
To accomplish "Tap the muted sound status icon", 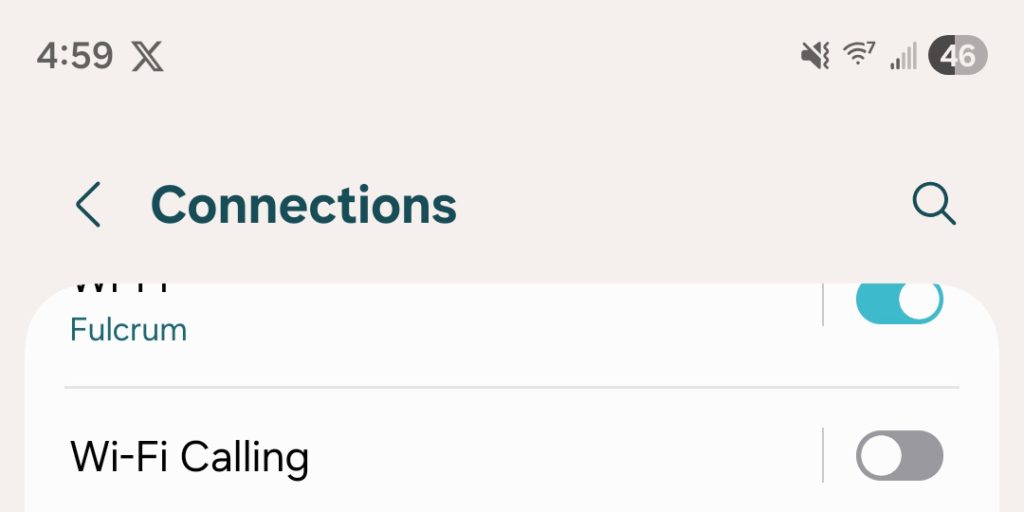I will pyautogui.click(x=815, y=56).
